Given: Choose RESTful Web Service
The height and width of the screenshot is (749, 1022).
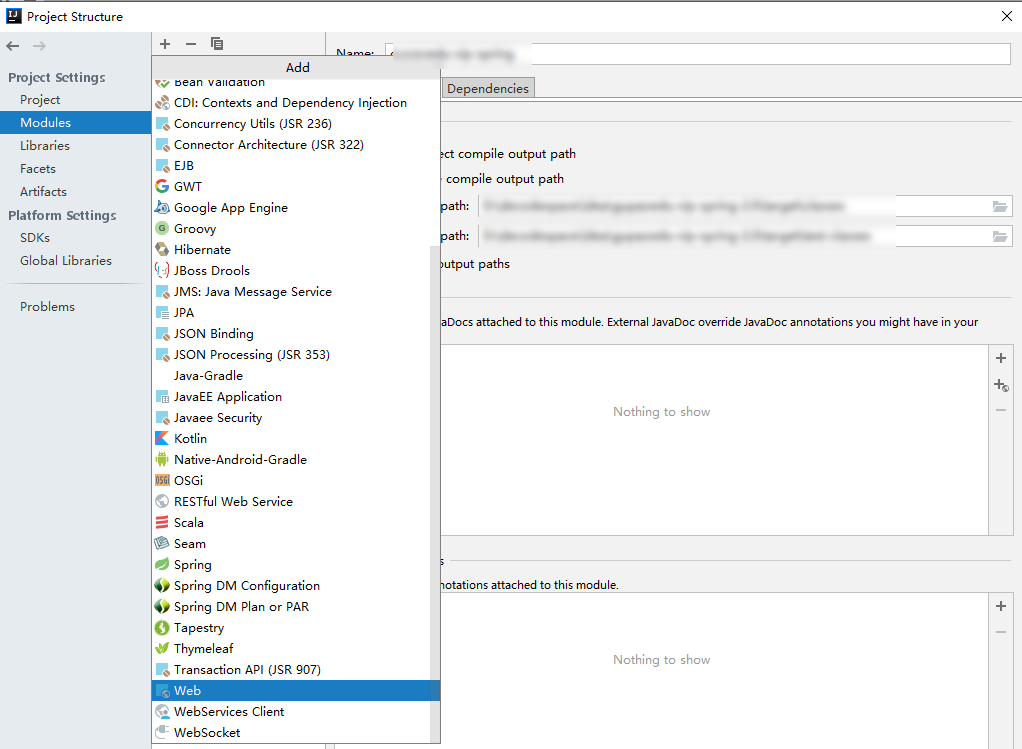Looking at the screenshot, I should (x=291, y=501).
